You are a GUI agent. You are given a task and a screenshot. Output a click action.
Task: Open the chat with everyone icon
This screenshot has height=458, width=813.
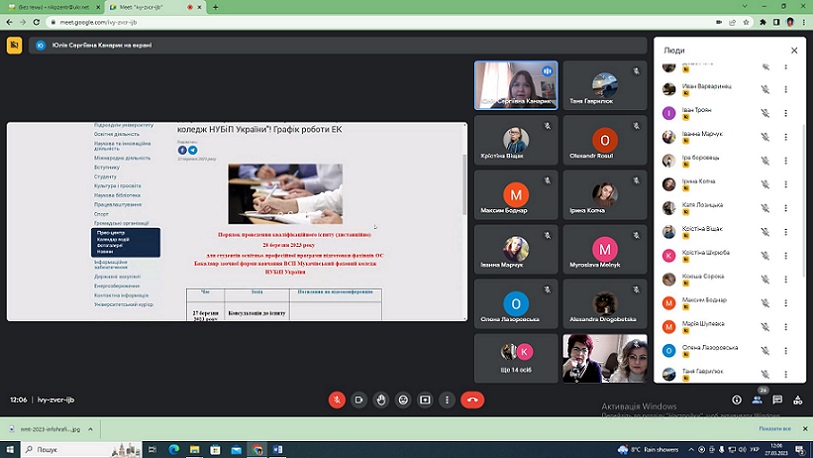click(x=777, y=400)
